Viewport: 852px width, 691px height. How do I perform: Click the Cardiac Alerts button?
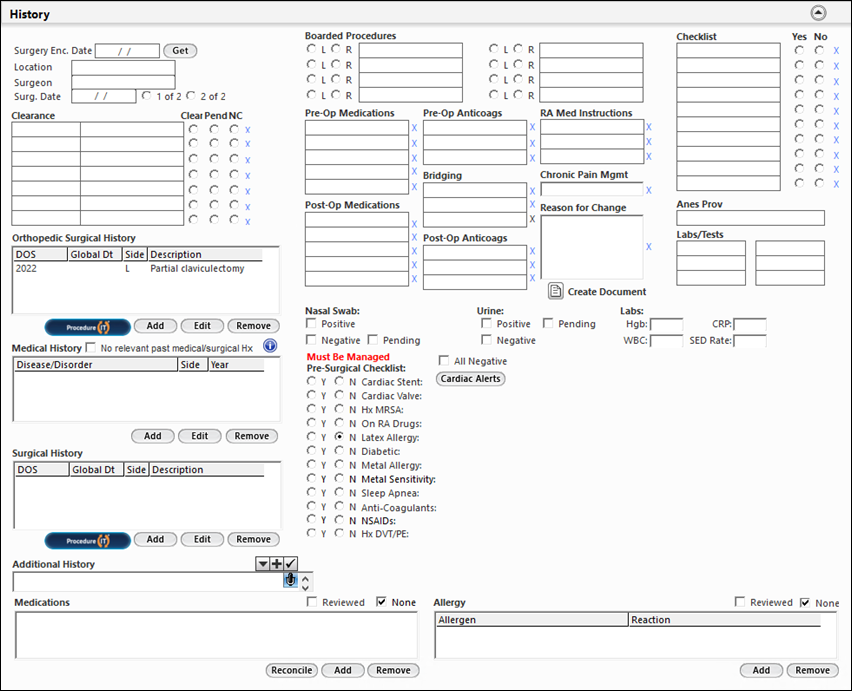click(x=471, y=379)
